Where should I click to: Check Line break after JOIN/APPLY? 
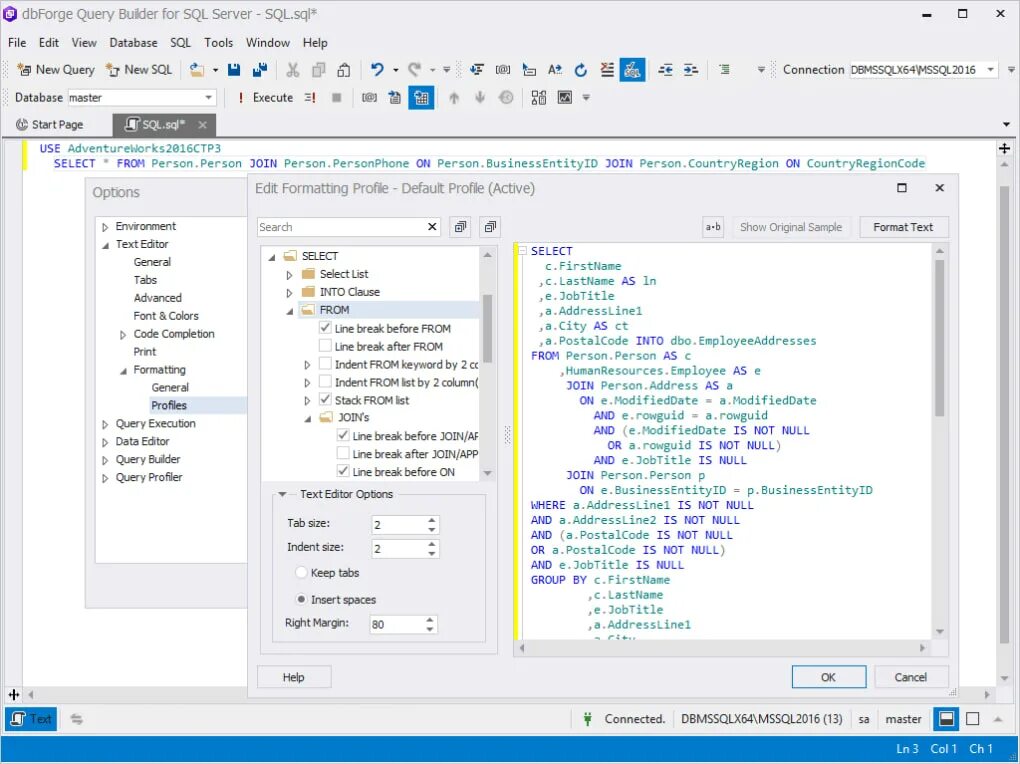[343, 453]
